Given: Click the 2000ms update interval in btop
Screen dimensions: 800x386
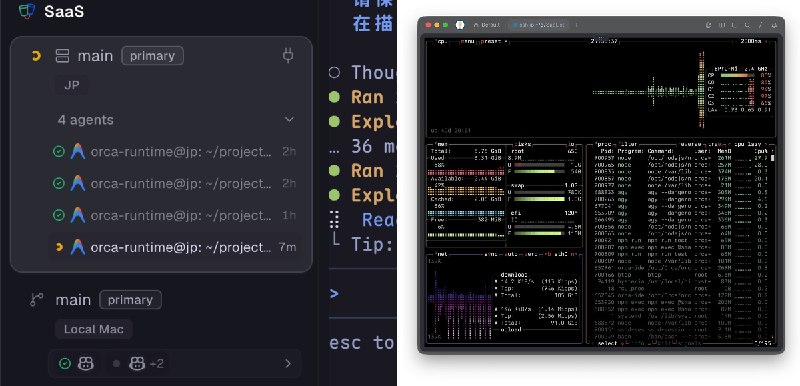Looking at the screenshot, I should 751,41.
